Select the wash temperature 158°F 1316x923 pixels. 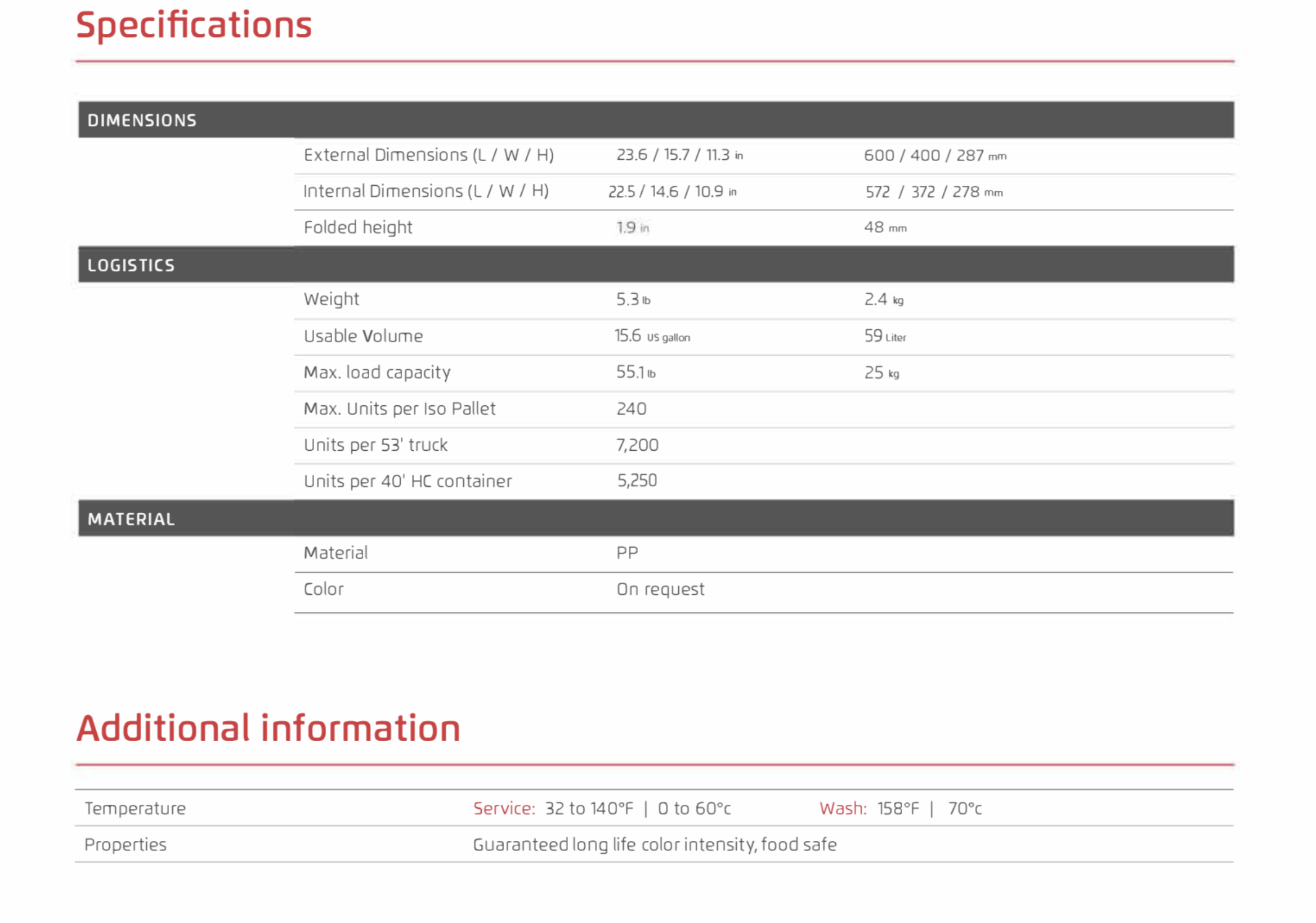pos(898,808)
